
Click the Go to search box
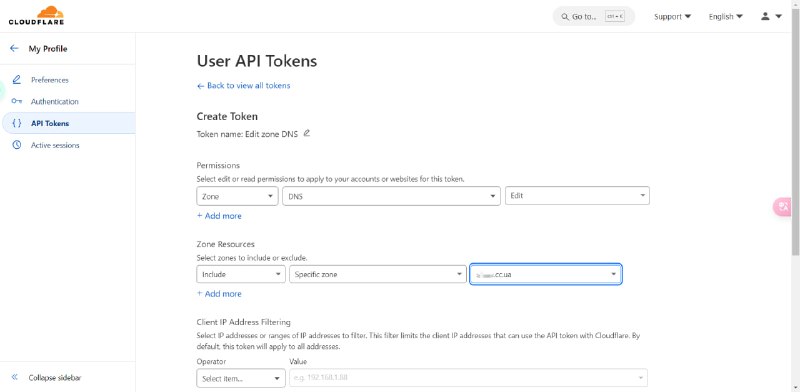click(x=594, y=16)
